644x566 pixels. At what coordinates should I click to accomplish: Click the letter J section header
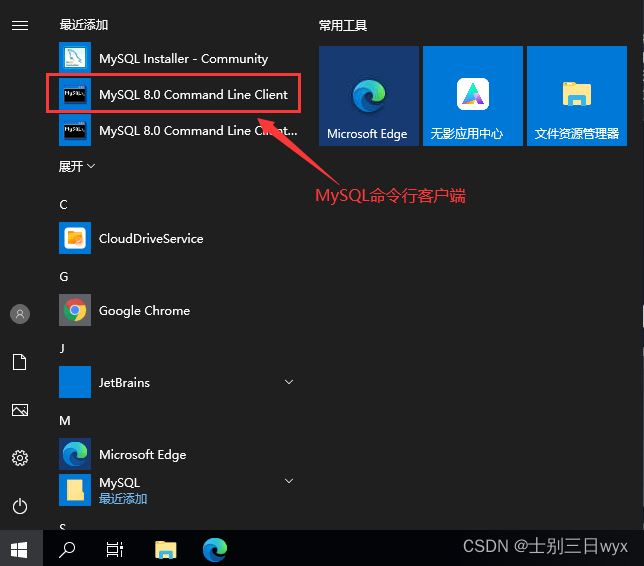pyautogui.click(x=62, y=348)
